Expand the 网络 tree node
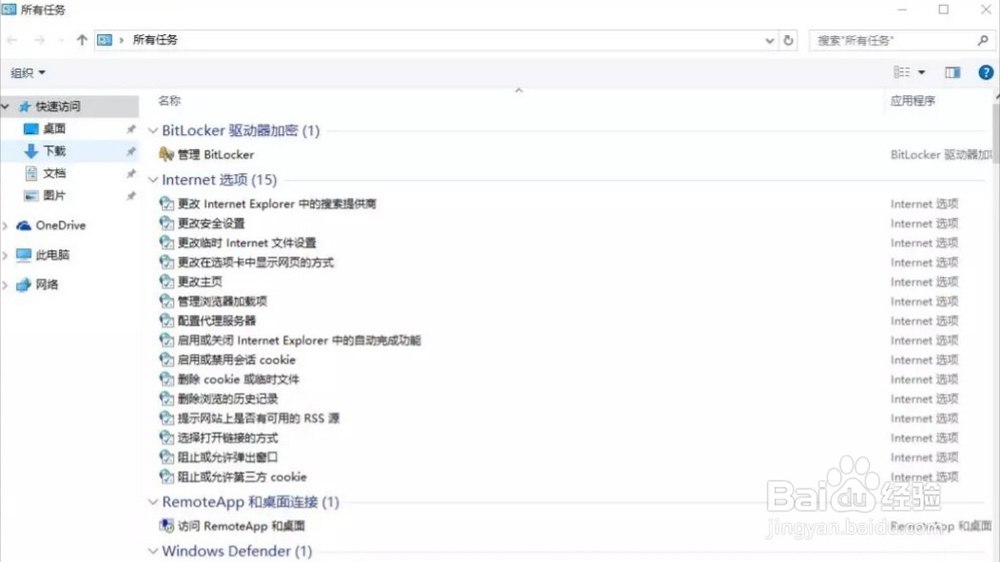This screenshot has height=562, width=1000. point(6,285)
